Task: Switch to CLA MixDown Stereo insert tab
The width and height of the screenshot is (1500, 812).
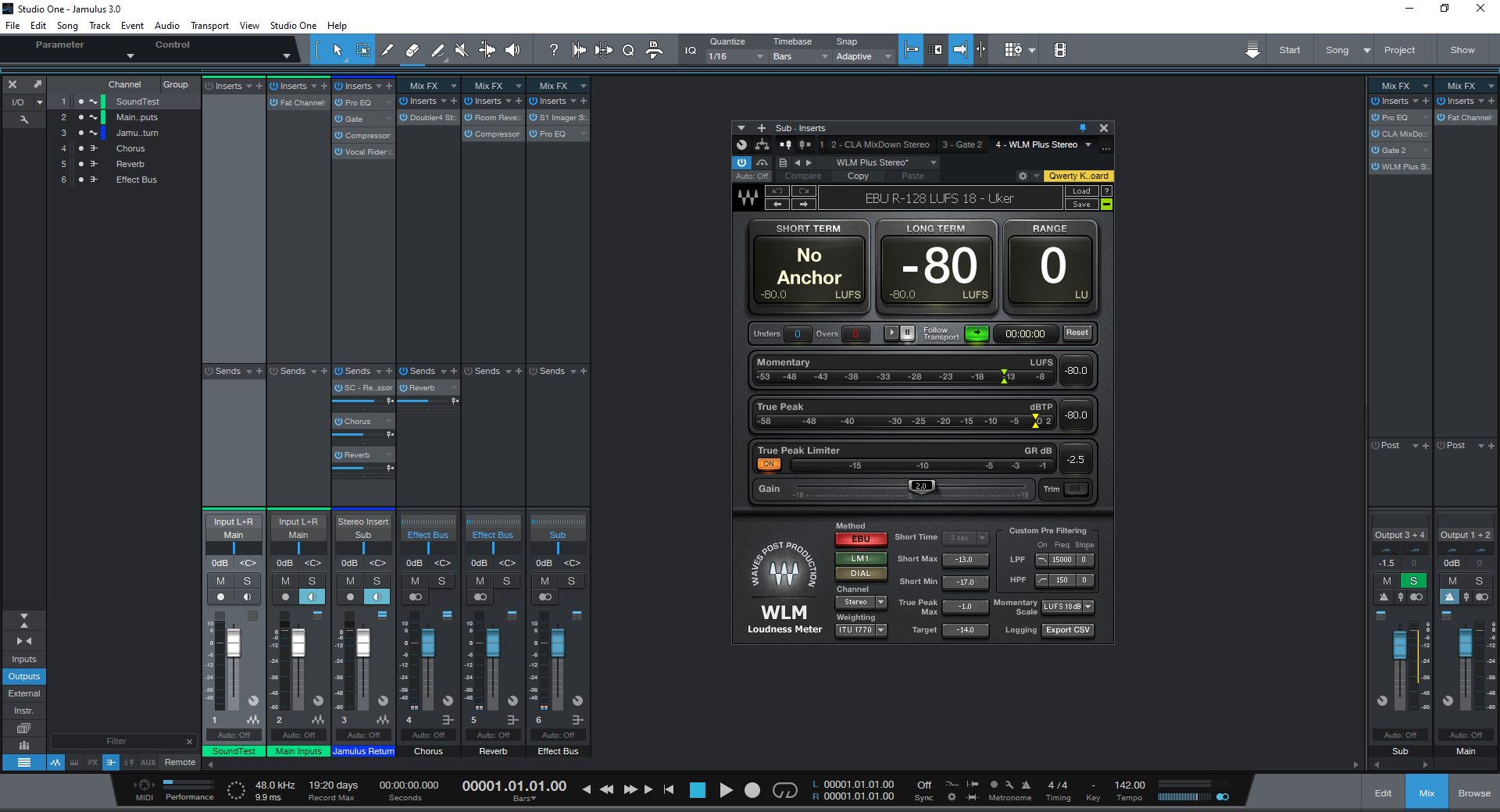Action: 880,144
